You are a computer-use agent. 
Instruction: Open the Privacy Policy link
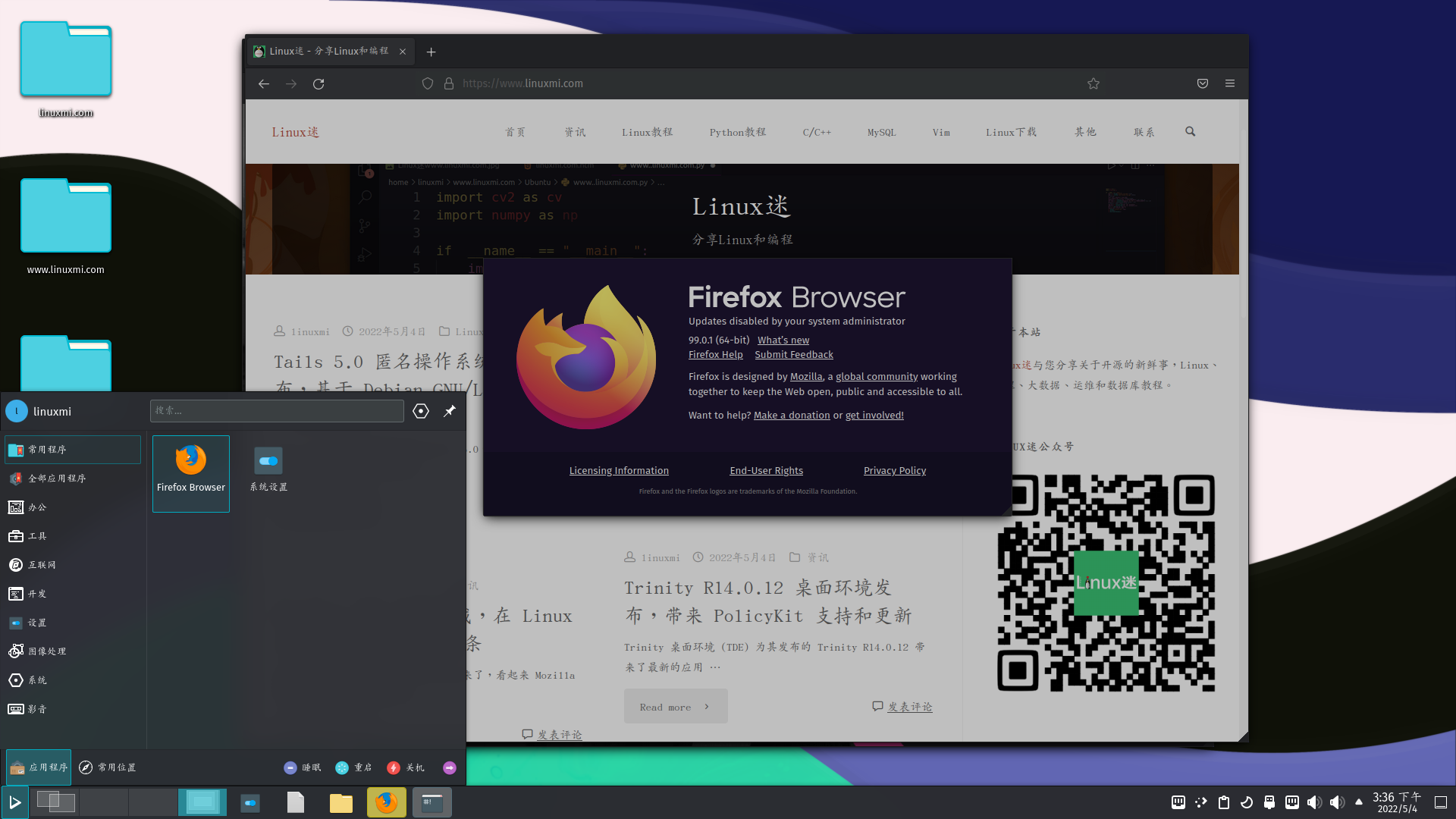point(895,470)
